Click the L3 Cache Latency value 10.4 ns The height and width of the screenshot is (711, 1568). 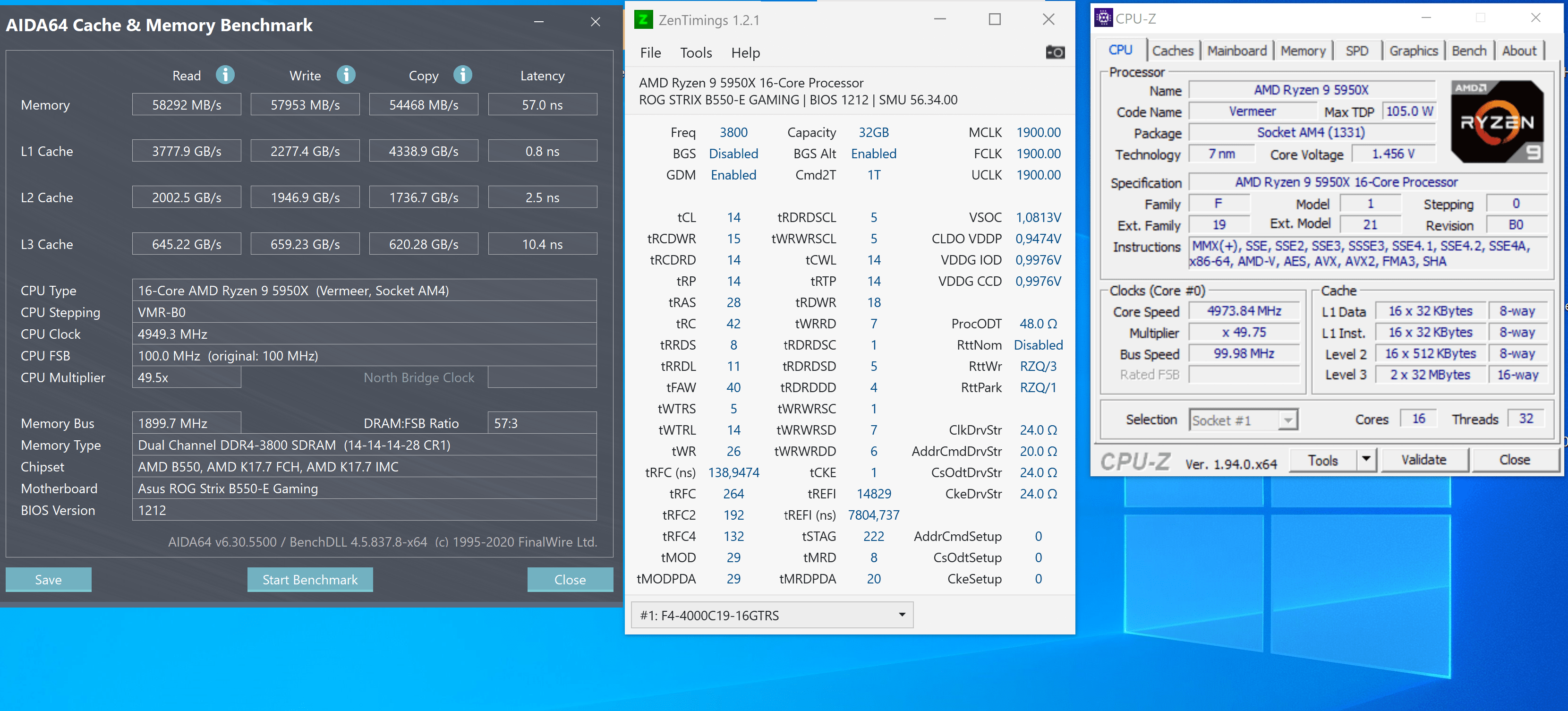click(542, 244)
